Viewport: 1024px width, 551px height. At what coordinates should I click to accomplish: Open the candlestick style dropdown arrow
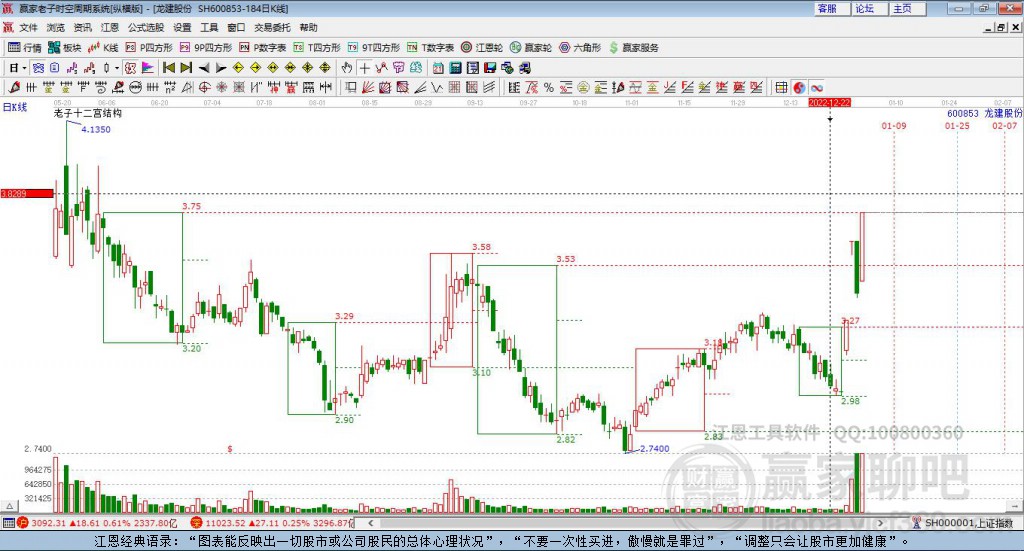tap(117, 68)
